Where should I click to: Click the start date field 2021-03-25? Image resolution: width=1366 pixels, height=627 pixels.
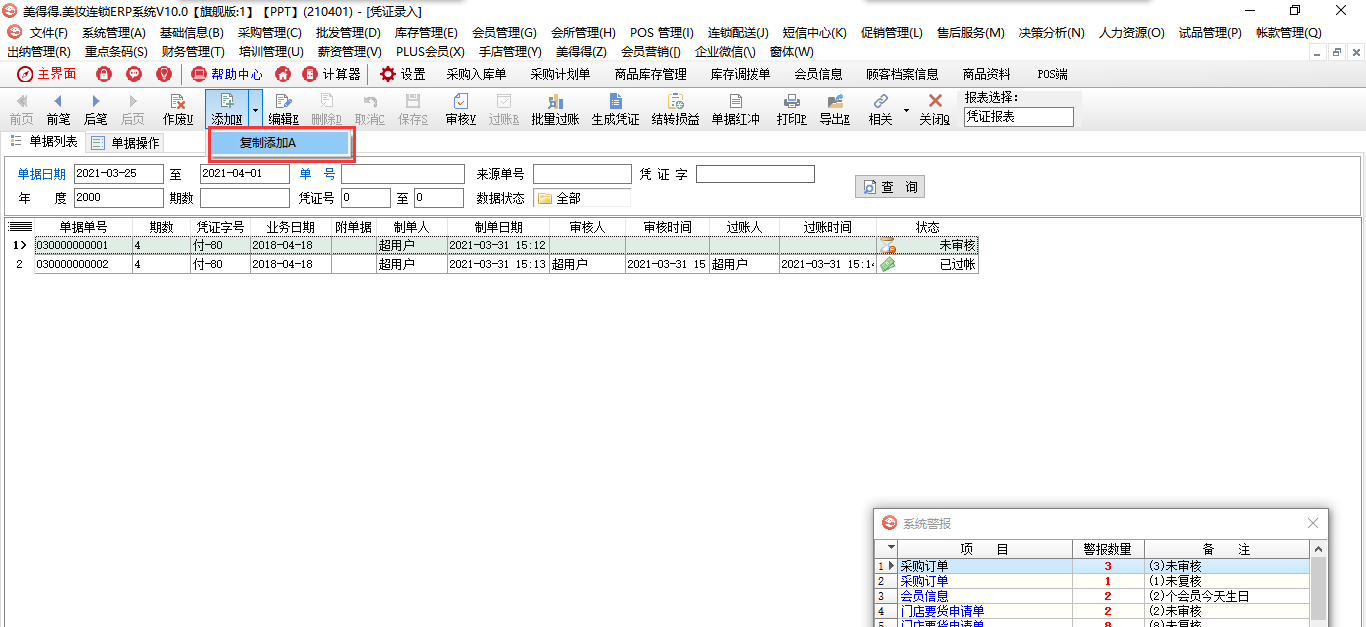118,174
